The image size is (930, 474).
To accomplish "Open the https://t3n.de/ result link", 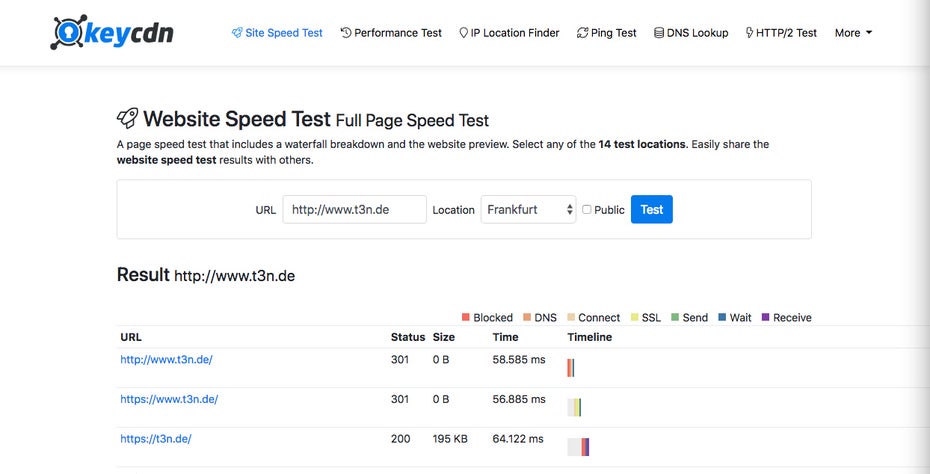I will [156, 439].
